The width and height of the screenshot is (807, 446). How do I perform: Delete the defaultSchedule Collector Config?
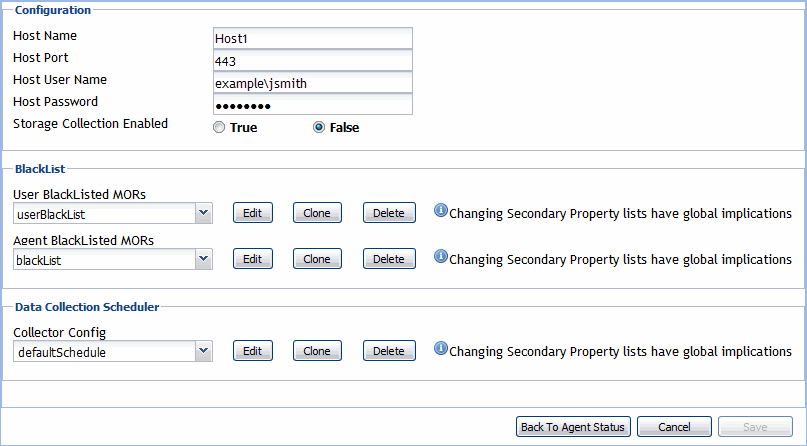pos(389,351)
